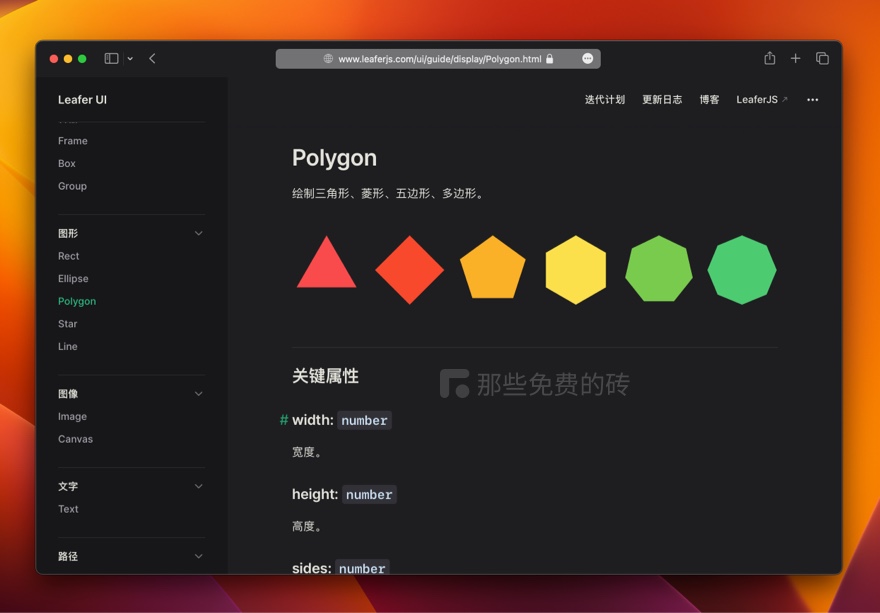Click the yellow hexagon shape

coord(576,270)
